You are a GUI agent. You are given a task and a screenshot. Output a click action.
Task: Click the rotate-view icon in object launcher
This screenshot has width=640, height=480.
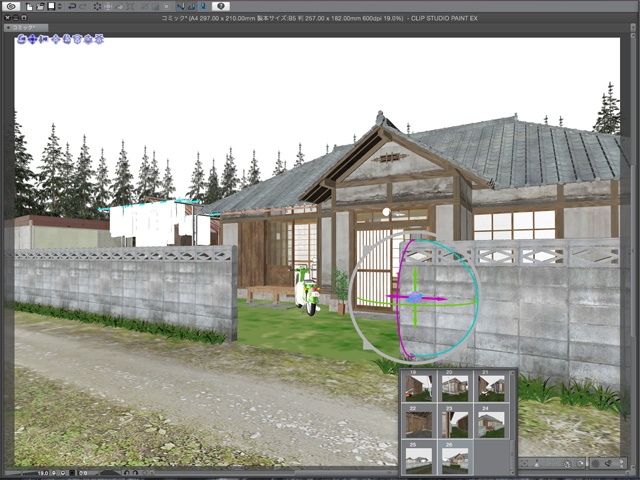click(580, 463)
